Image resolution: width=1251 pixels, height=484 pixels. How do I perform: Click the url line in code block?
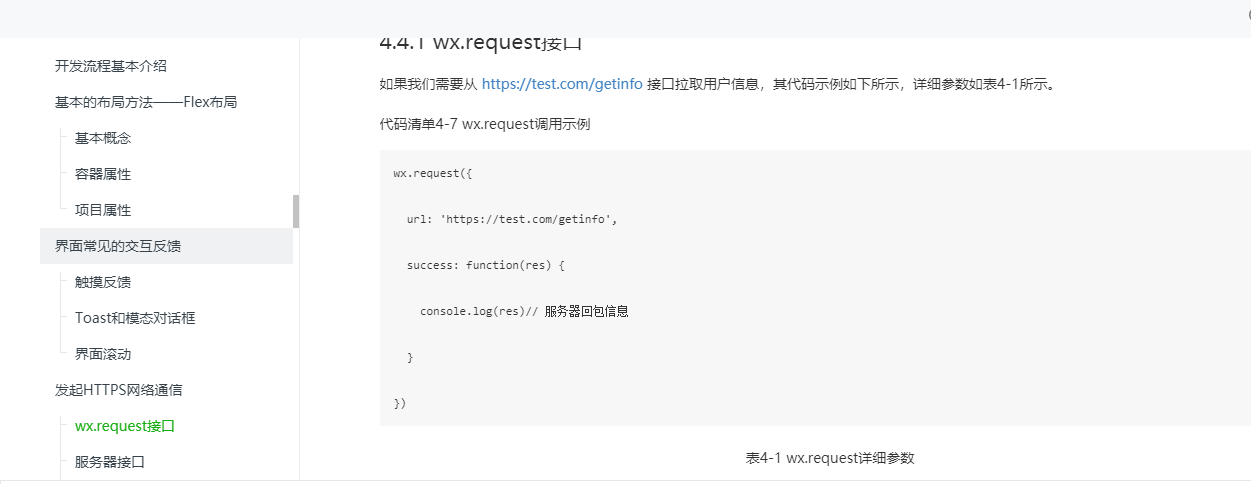512,219
